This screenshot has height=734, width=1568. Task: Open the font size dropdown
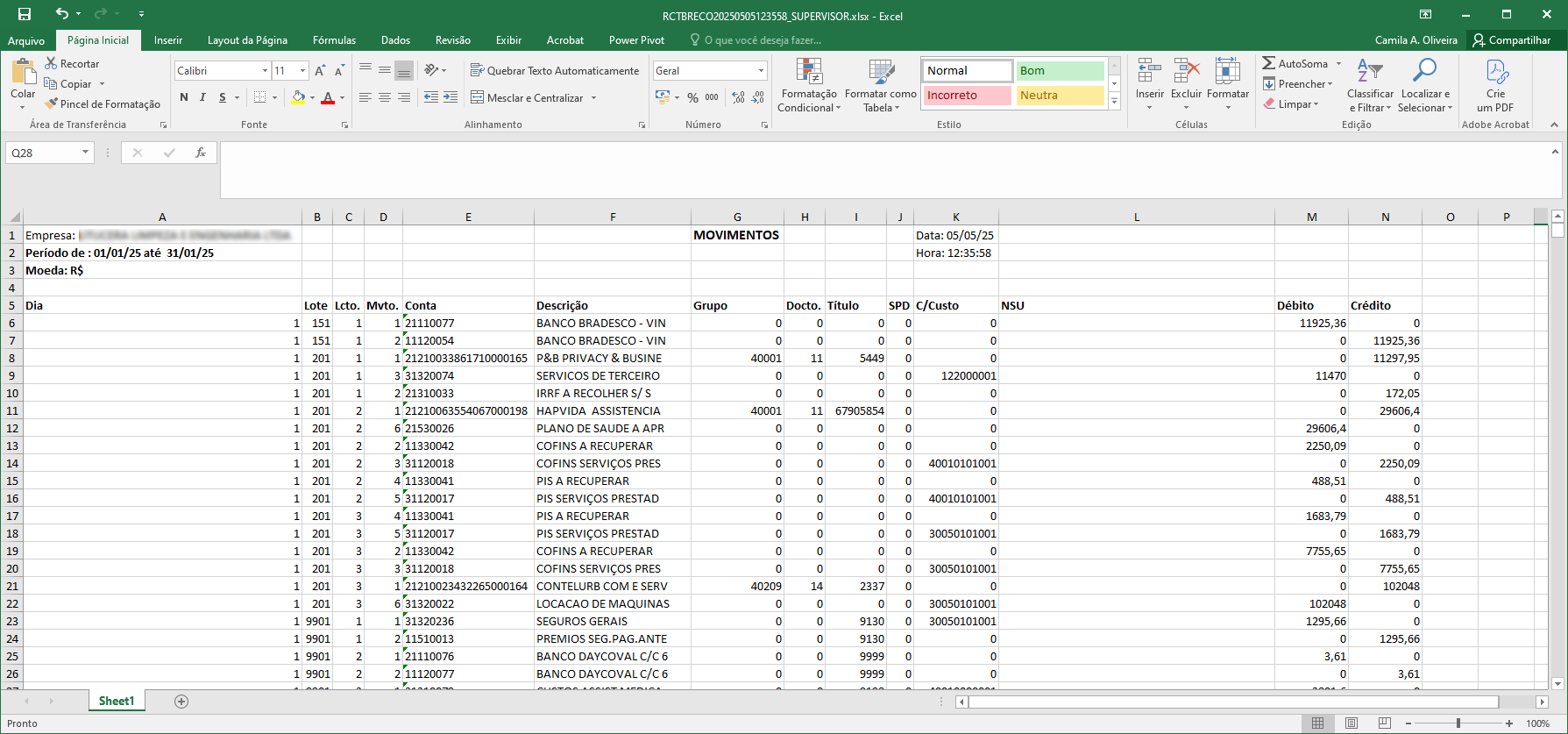(x=302, y=70)
